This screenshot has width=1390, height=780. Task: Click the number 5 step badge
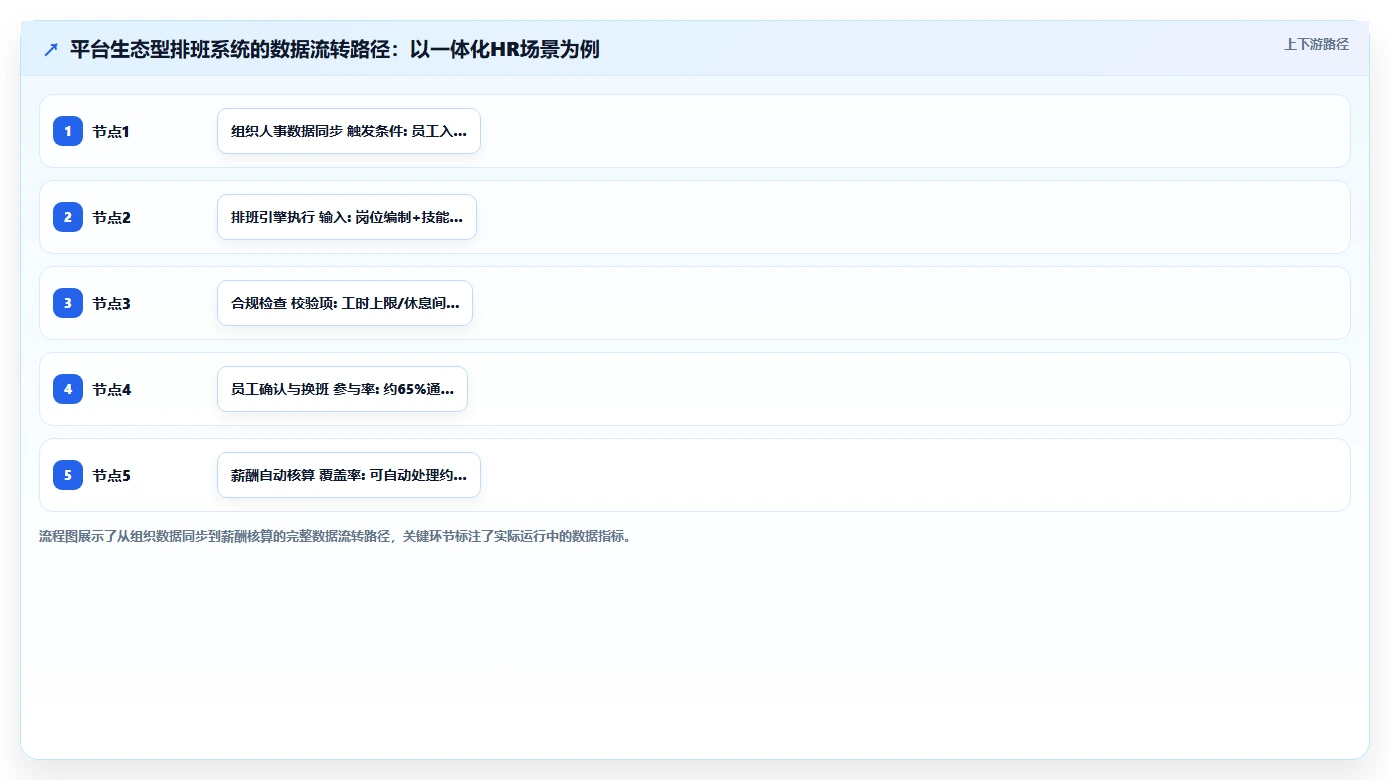coord(68,475)
